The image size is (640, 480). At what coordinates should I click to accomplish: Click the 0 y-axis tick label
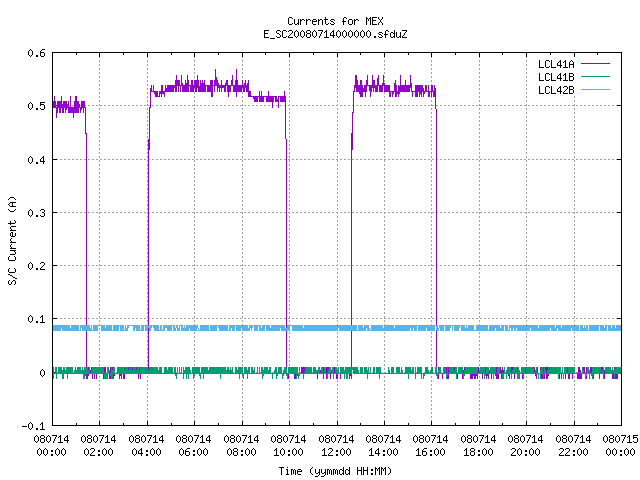tap(42, 373)
